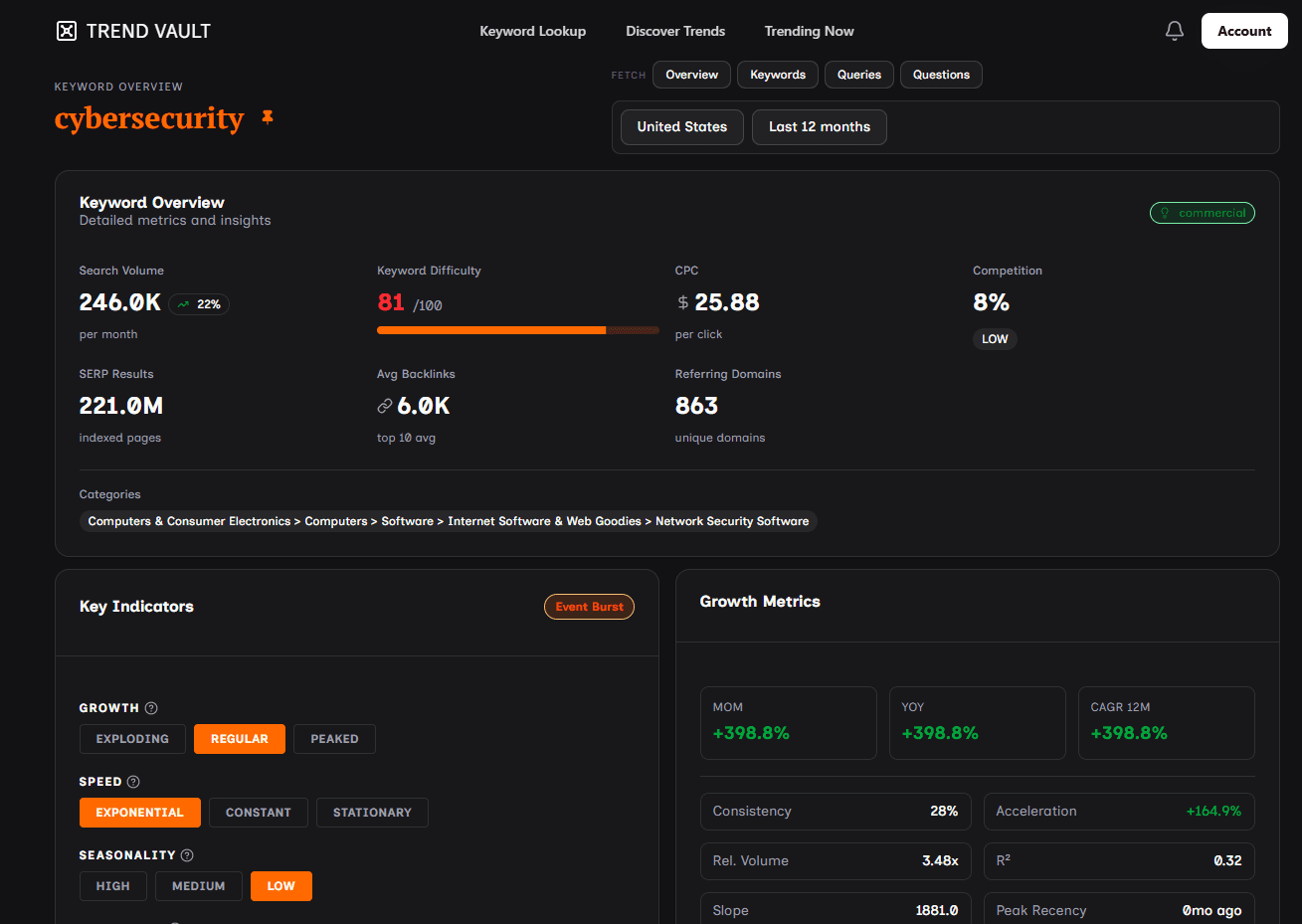Click the Growth Metrics heading

(x=760, y=602)
